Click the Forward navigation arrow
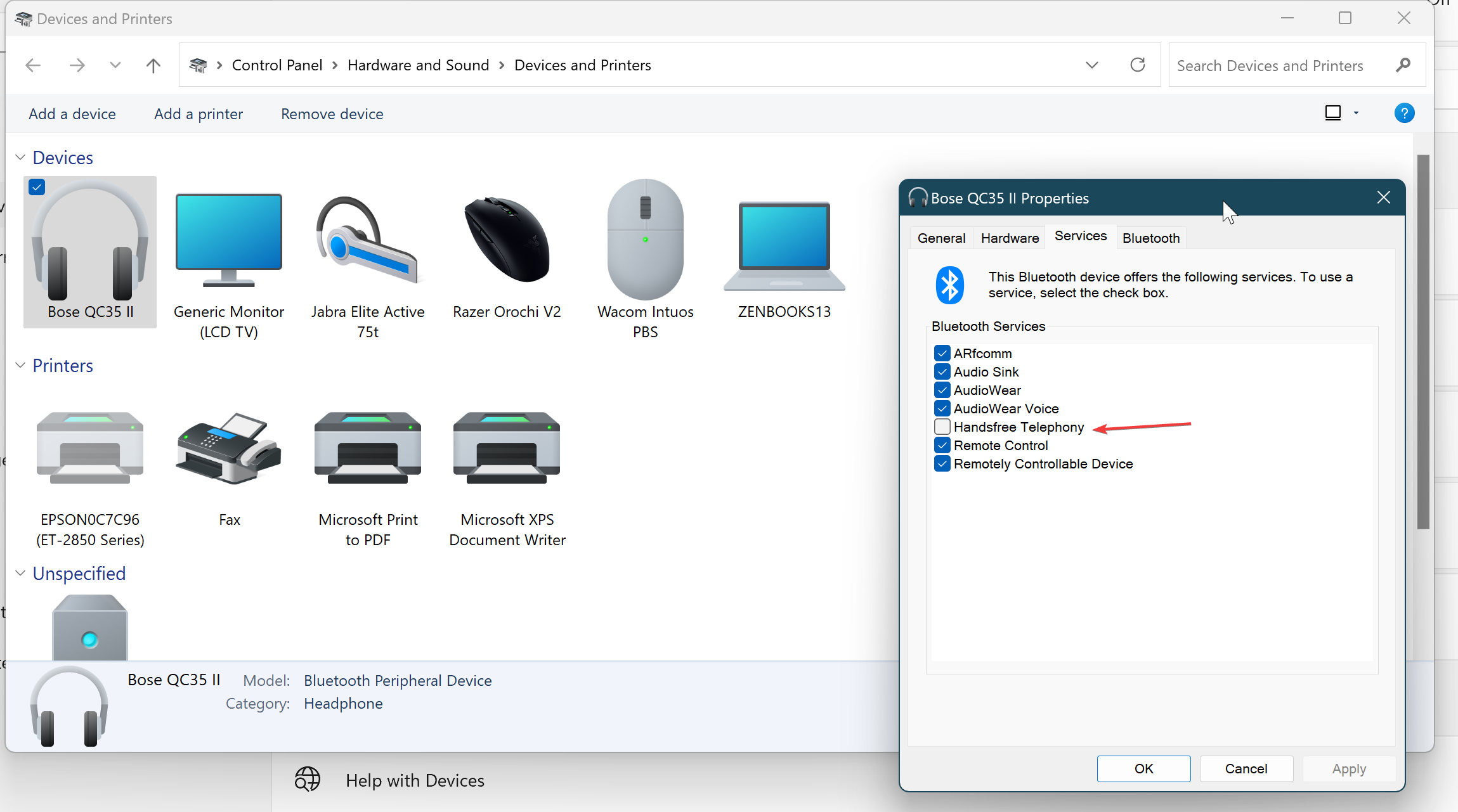 (x=77, y=65)
